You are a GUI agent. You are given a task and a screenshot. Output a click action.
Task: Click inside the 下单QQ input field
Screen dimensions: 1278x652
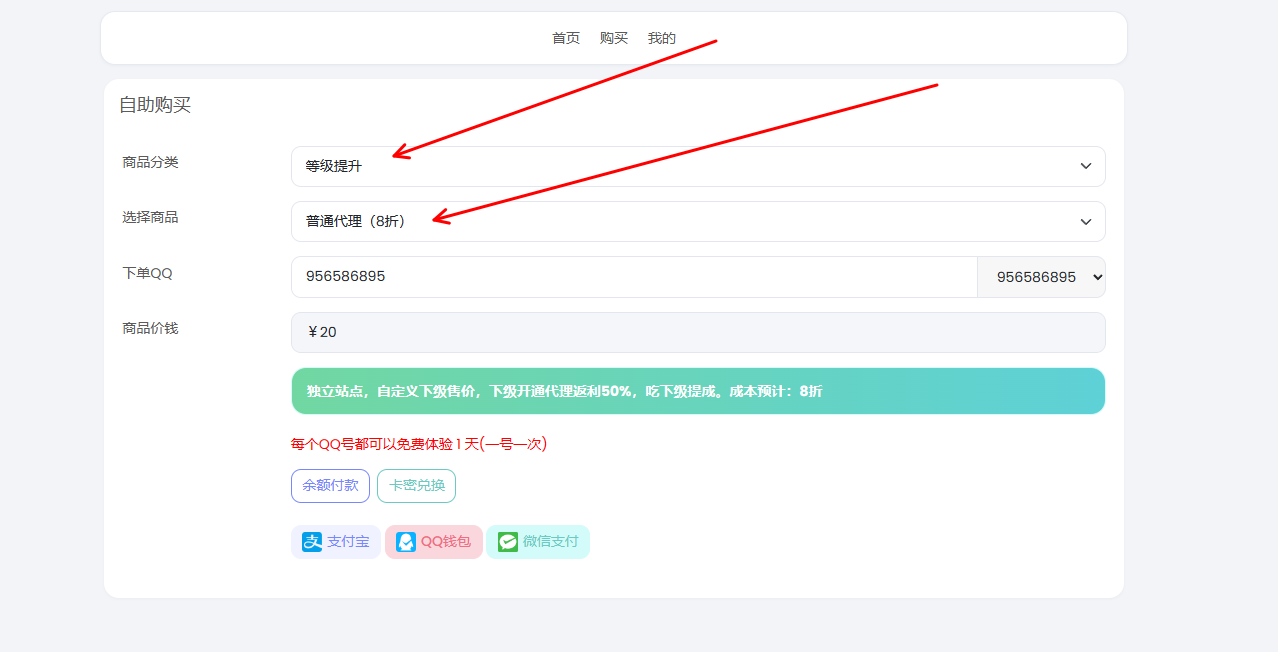[x=633, y=277]
